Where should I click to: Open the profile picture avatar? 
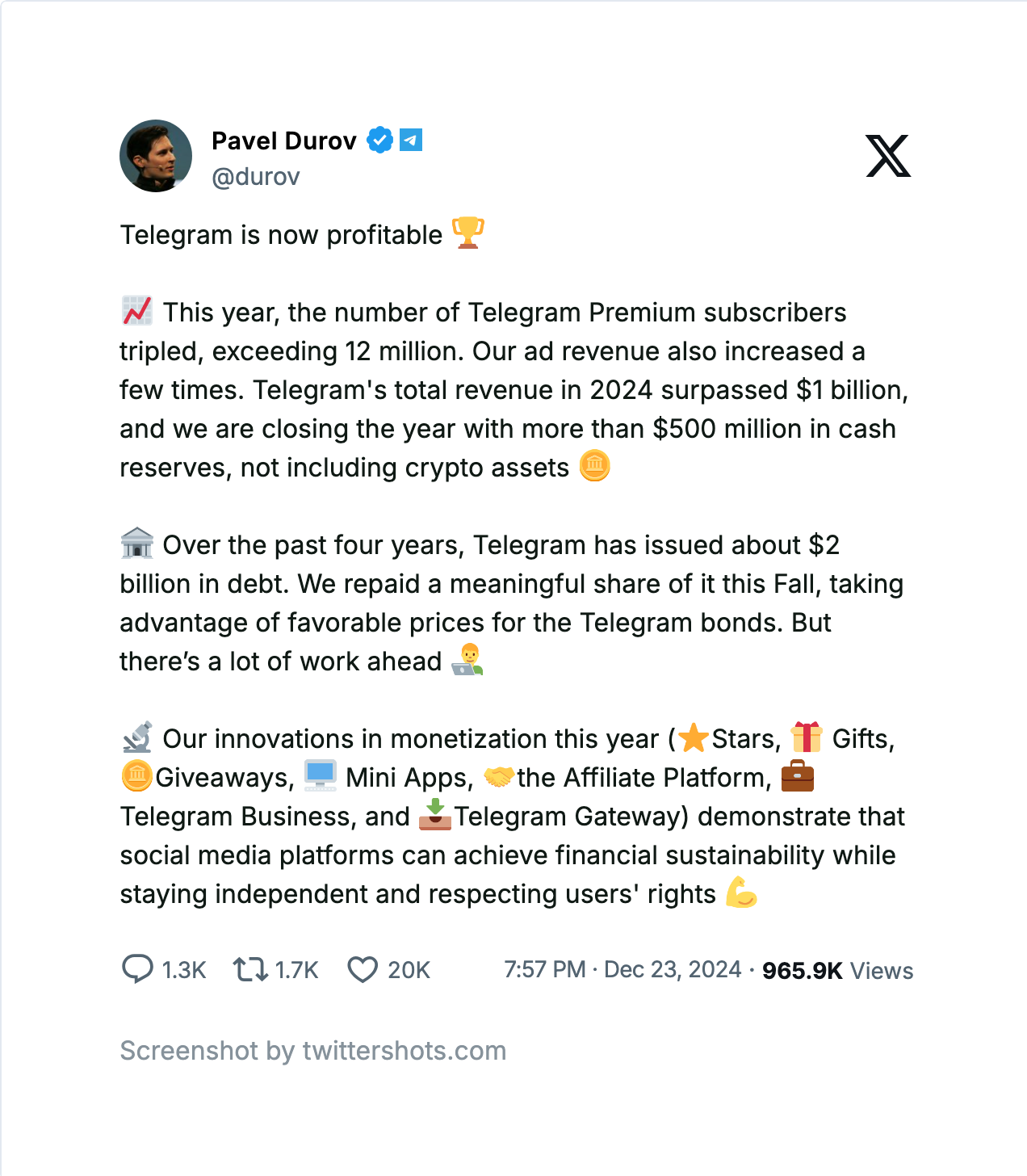pyautogui.click(x=156, y=156)
